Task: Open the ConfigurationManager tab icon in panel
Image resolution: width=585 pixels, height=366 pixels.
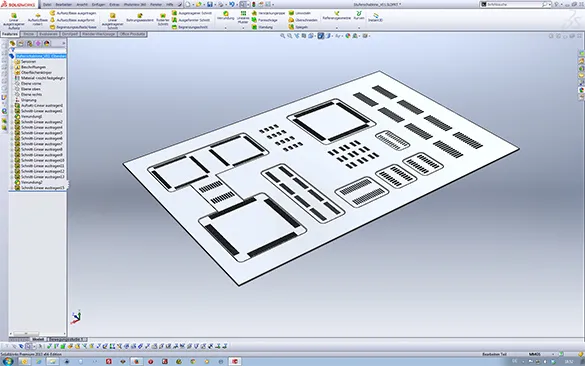Action: (x=29, y=44)
